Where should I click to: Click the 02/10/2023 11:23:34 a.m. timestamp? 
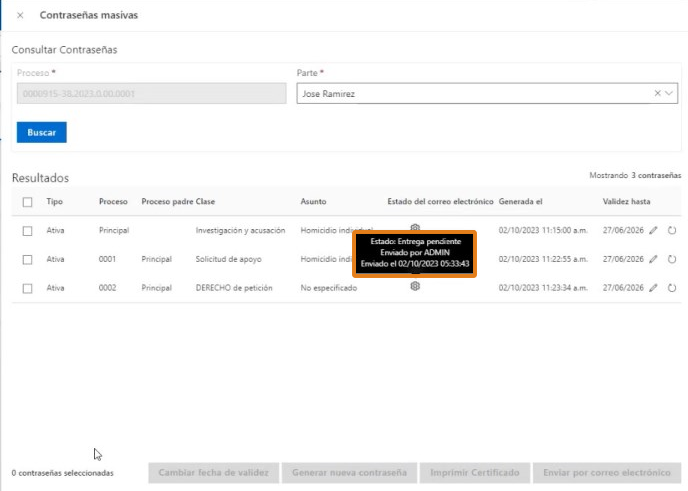tap(543, 288)
